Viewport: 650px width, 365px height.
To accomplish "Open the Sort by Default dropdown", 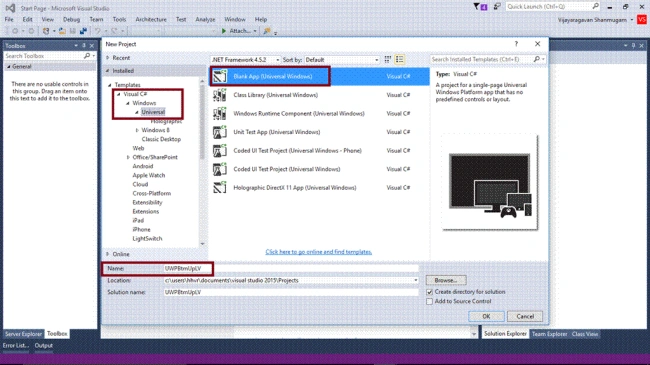I will coord(342,60).
